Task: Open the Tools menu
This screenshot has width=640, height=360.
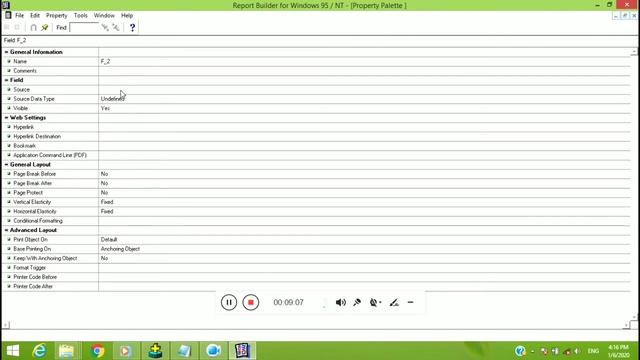Action: [x=80, y=15]
